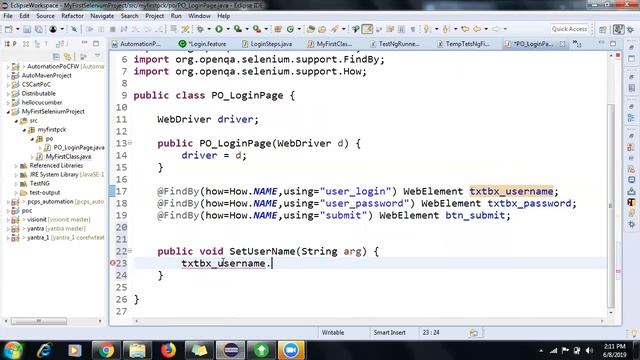Viewport: 640px width, 360px height.
Task: Switch to LoginSteps.java editor tab
Action: (x=267, y=44)
